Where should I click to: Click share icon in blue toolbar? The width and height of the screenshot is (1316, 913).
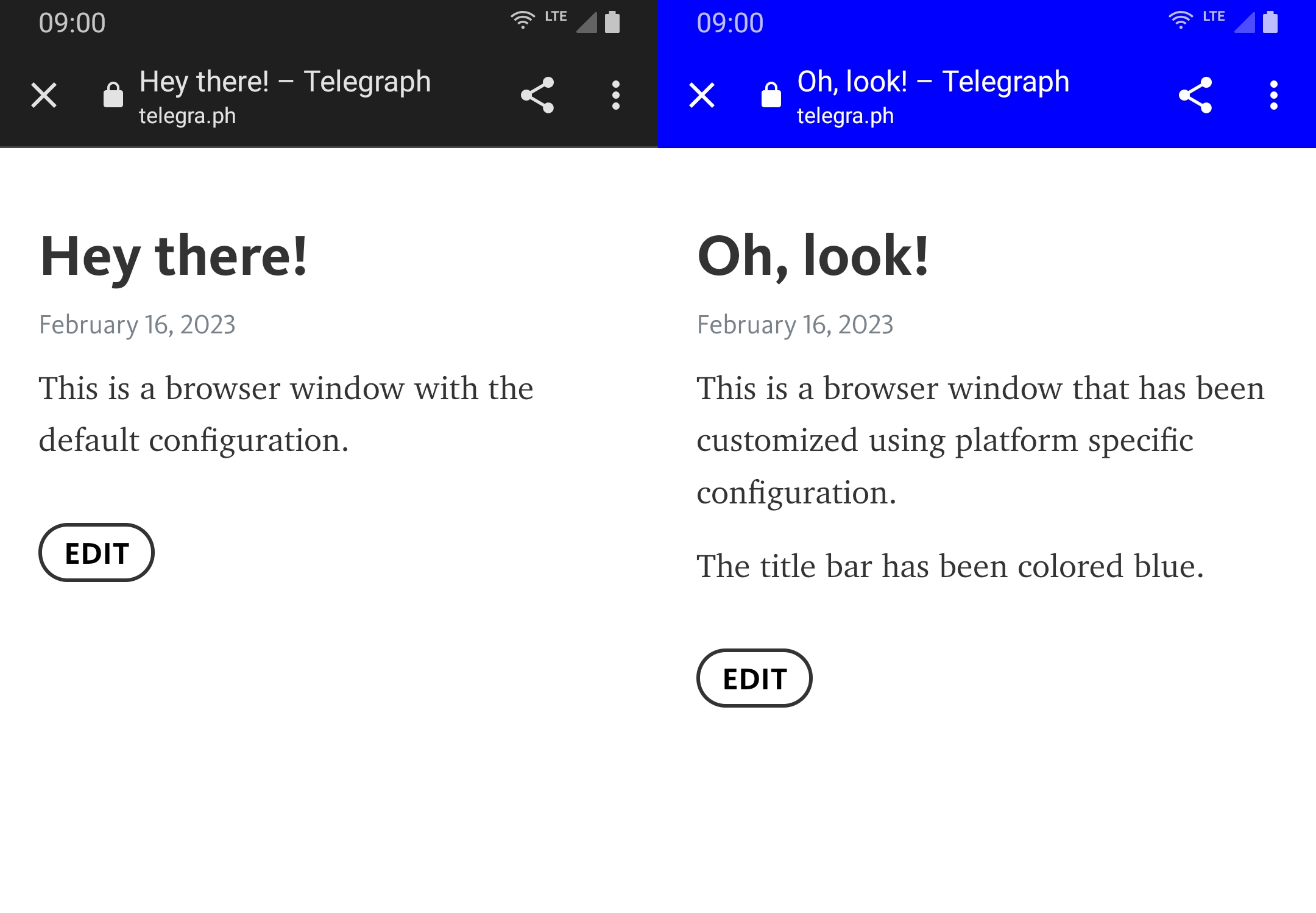(x=1195, y=95)
